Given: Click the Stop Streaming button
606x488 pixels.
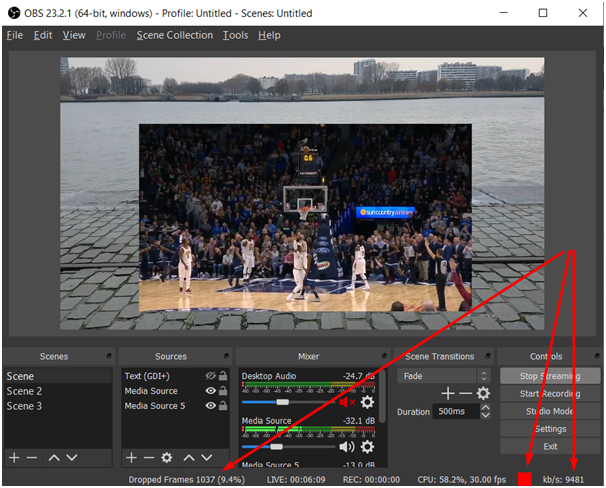Looking at the screenshot, I should point(549,376).
